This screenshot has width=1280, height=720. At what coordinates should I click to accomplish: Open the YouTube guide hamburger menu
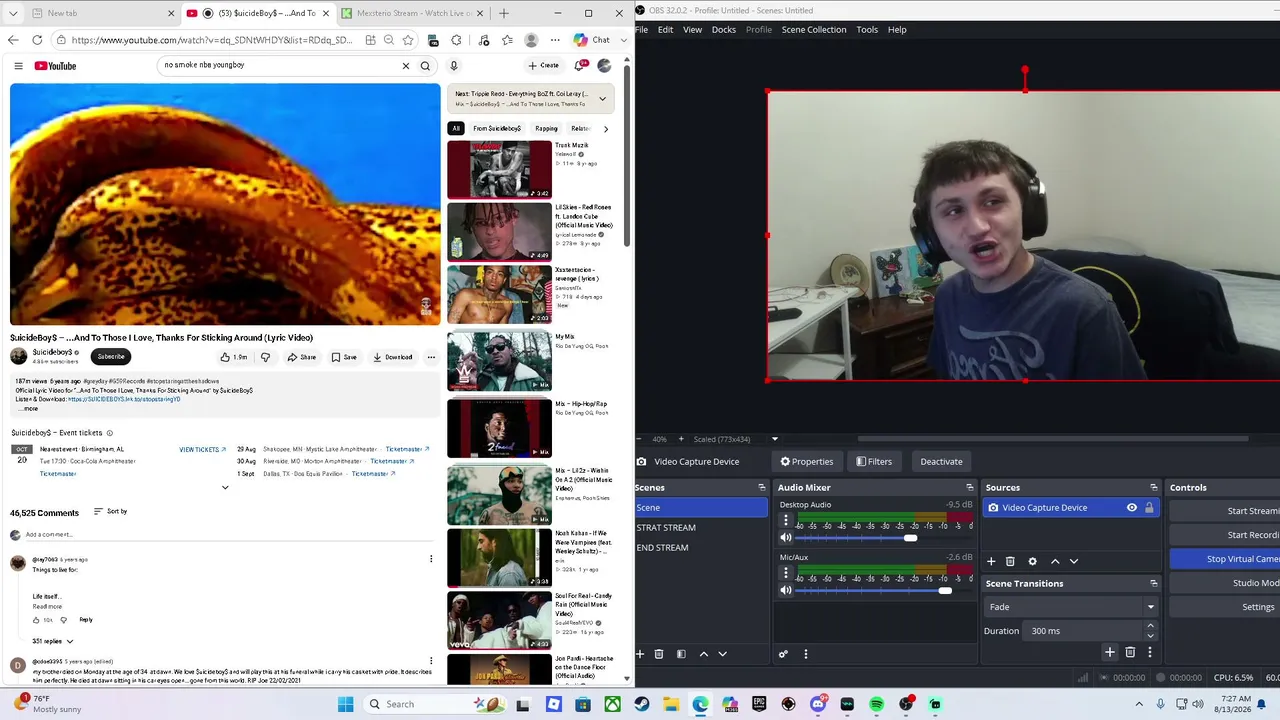coord(18,66)
